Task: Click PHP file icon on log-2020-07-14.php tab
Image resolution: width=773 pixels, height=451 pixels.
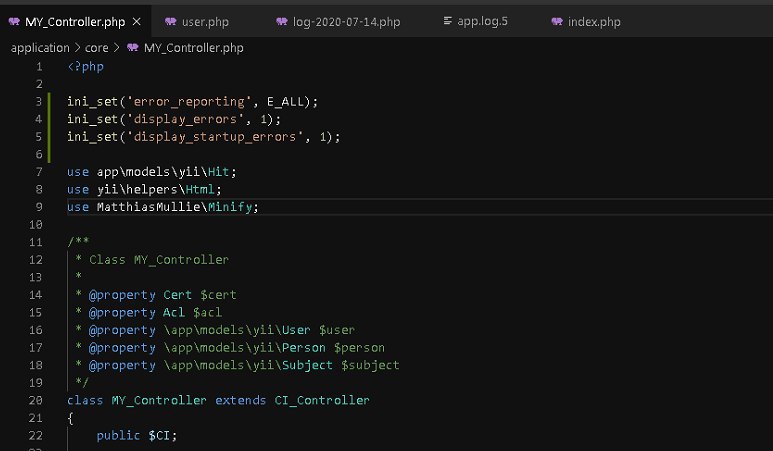Action: point(281,21)
